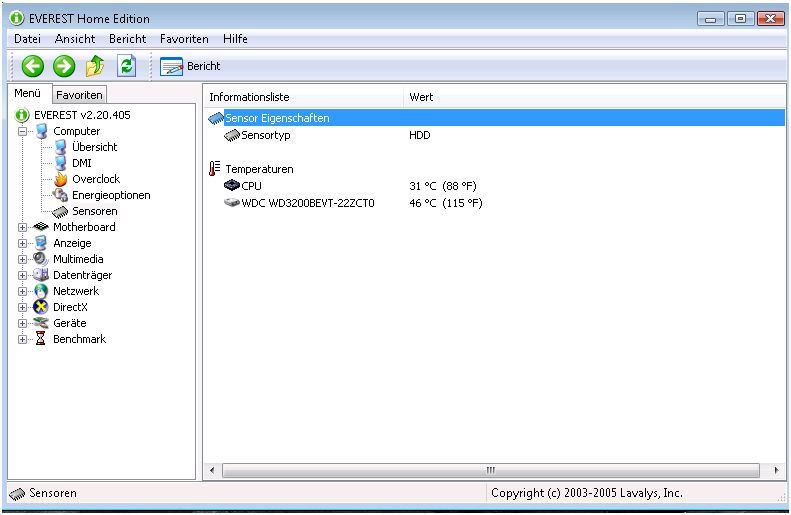The height and width of the screenshot is (515, 791).
Task: Go forward with the green right arrow
Action: (x=64, y=66)
